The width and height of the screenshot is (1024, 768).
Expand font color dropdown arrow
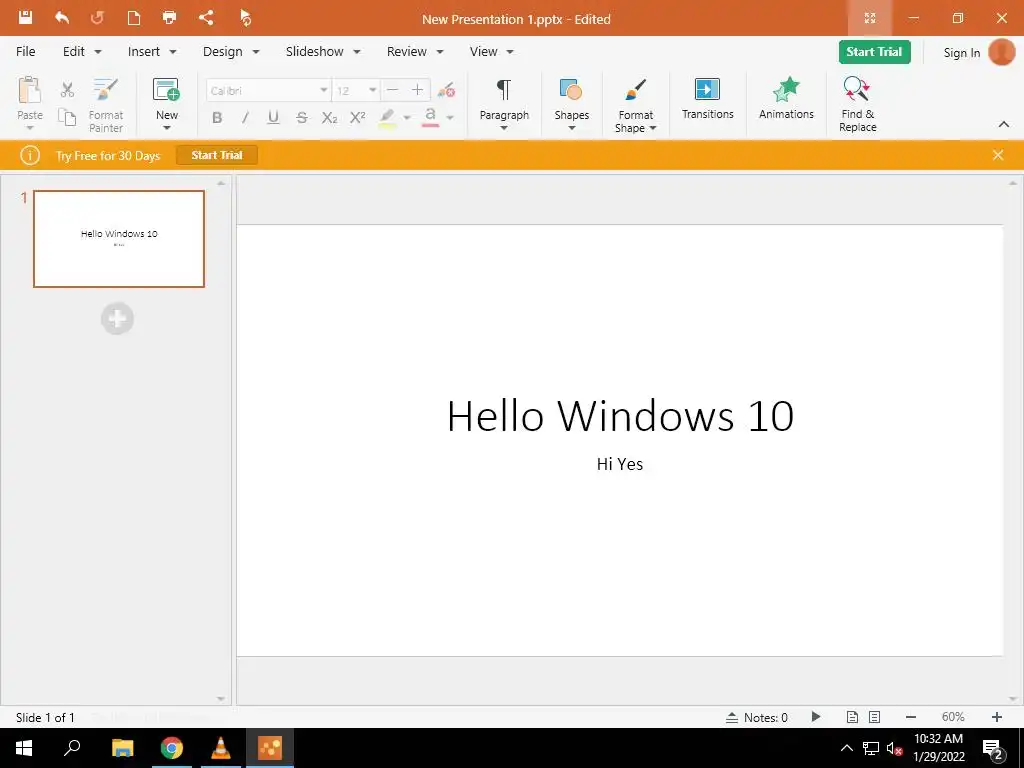point(450,118)
